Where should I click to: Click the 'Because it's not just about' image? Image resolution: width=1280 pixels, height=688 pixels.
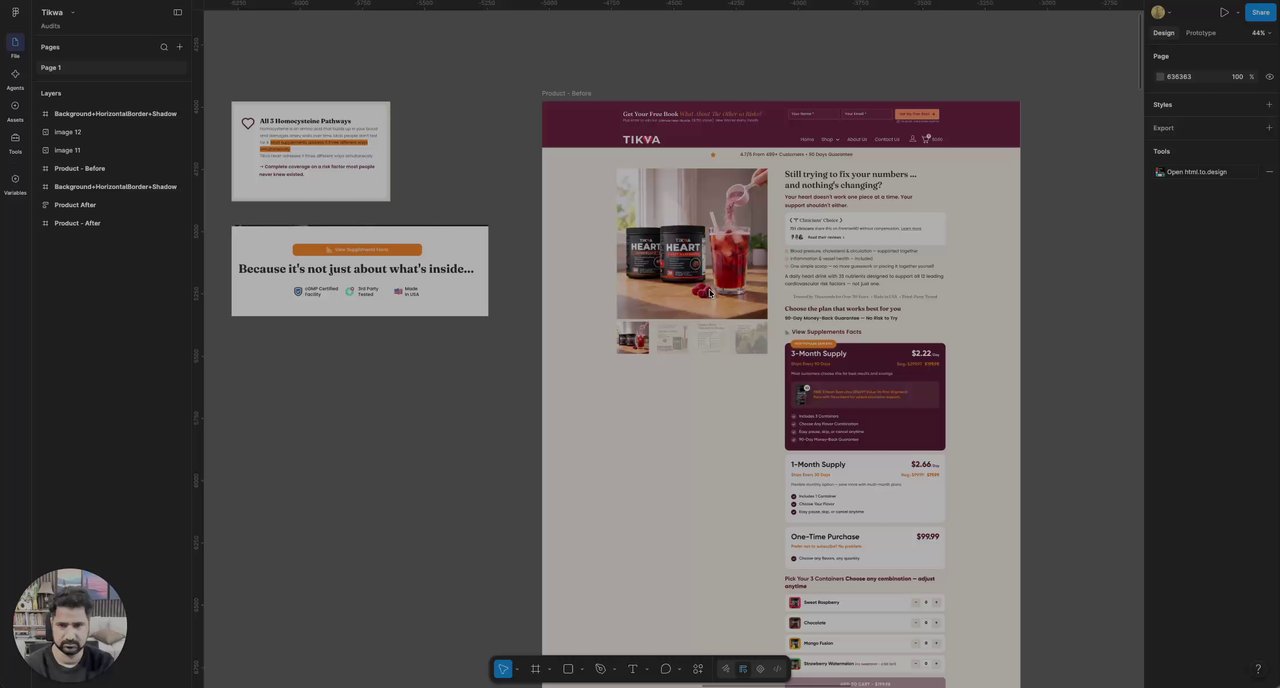[360, 271]
